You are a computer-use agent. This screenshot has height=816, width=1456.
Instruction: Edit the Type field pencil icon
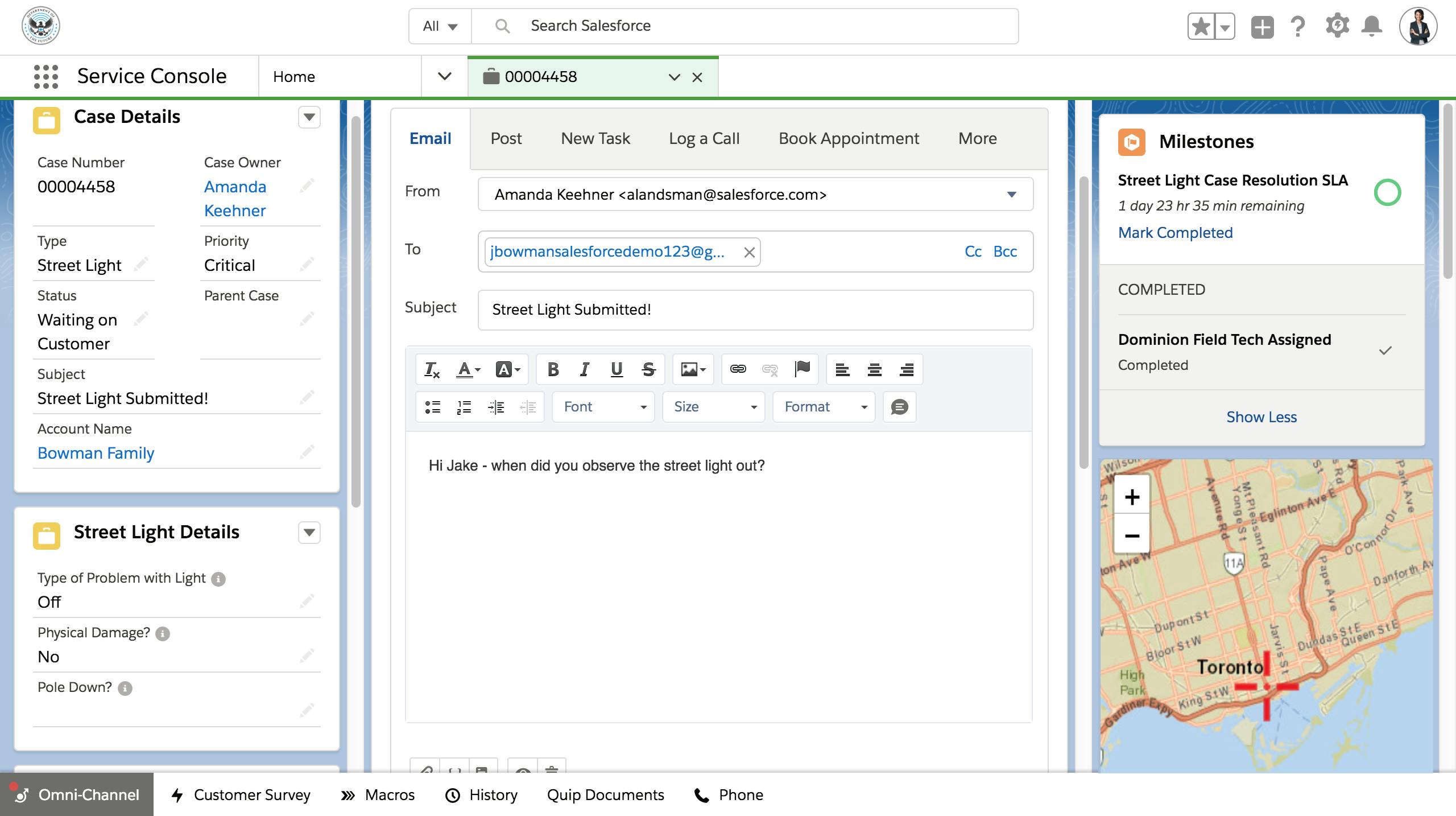coord(141,264)
